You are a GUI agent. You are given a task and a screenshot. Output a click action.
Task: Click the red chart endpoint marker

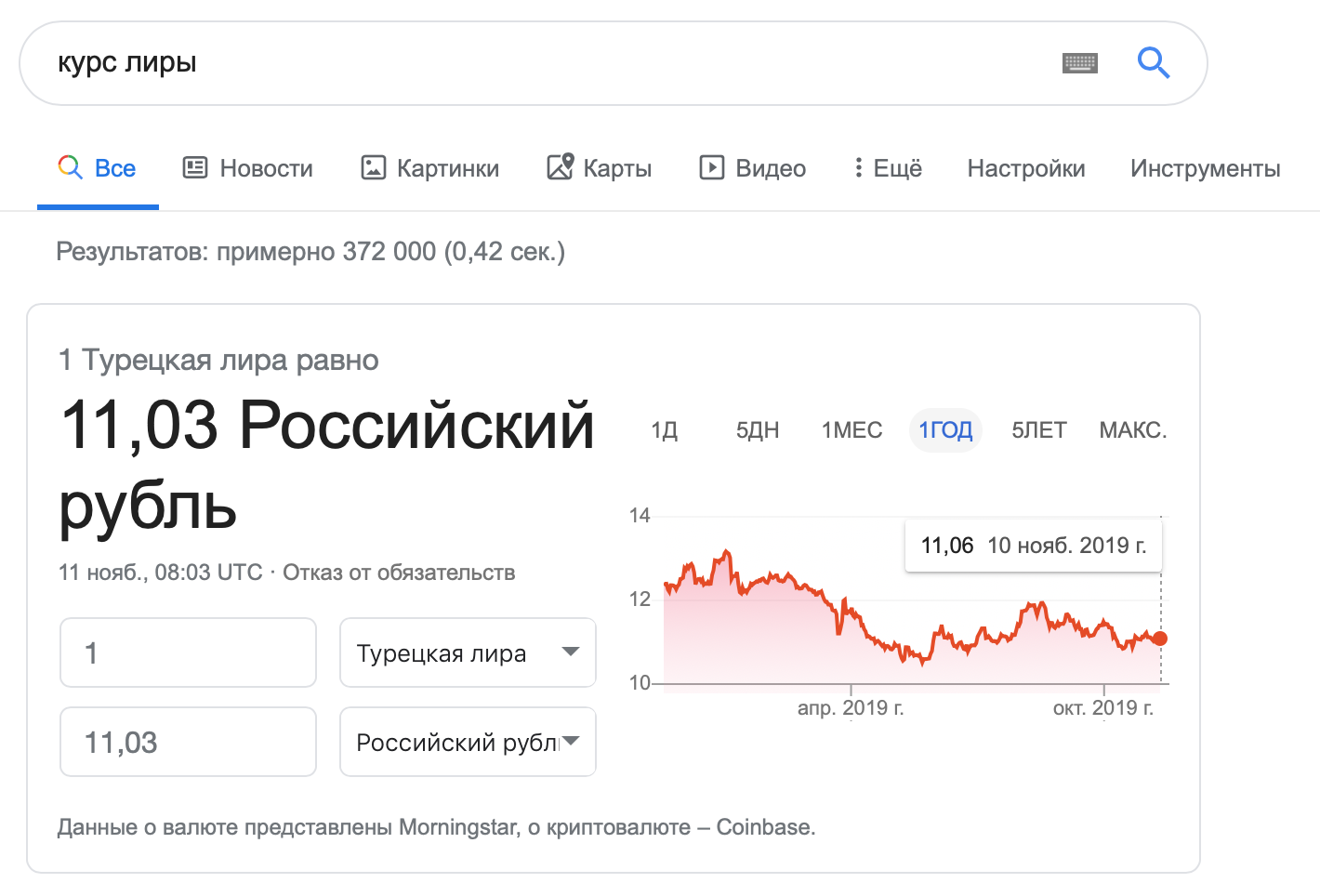click(x=1159, y=639)
